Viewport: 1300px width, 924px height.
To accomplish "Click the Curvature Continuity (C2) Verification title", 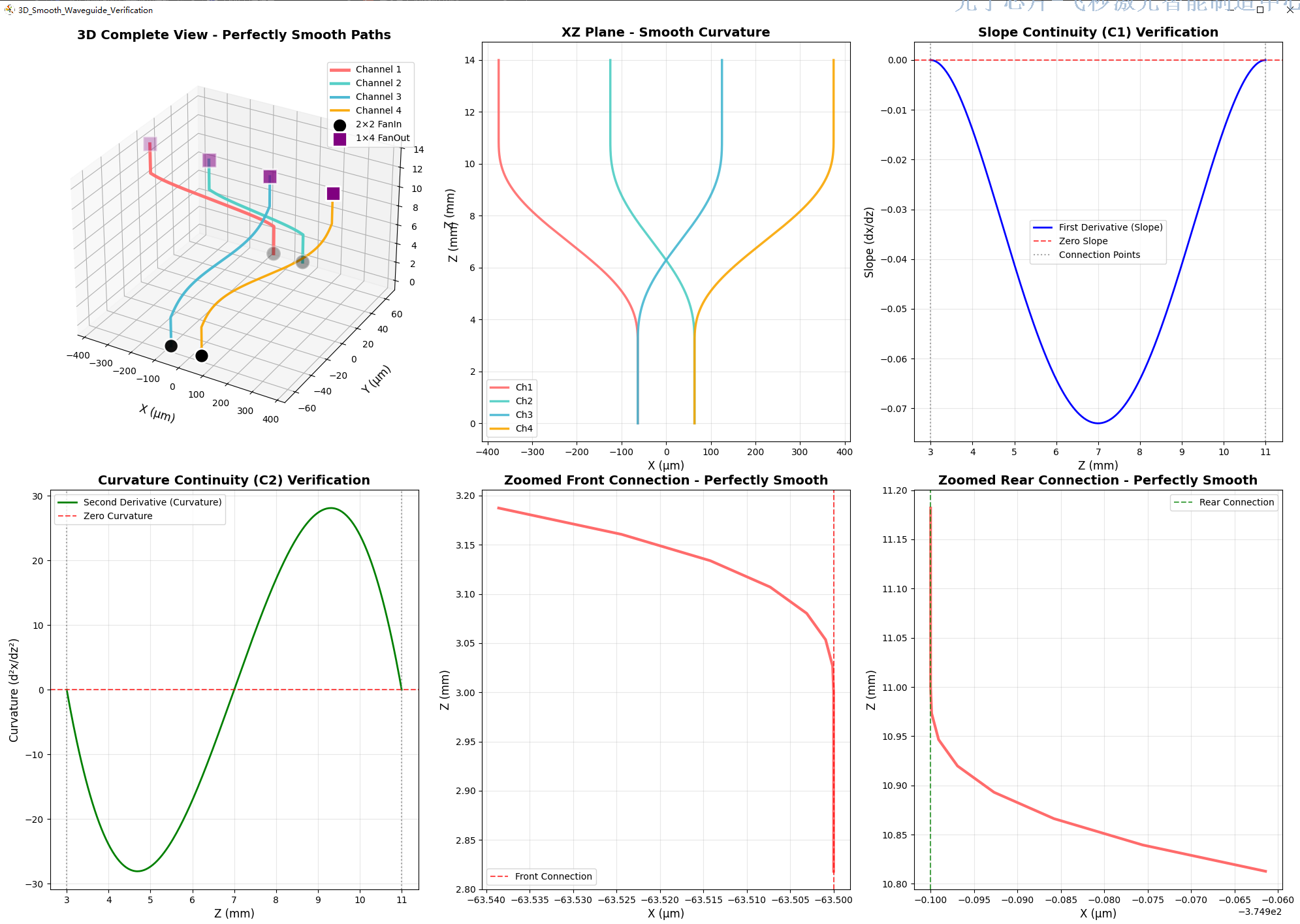I will (x=234, y=480).
